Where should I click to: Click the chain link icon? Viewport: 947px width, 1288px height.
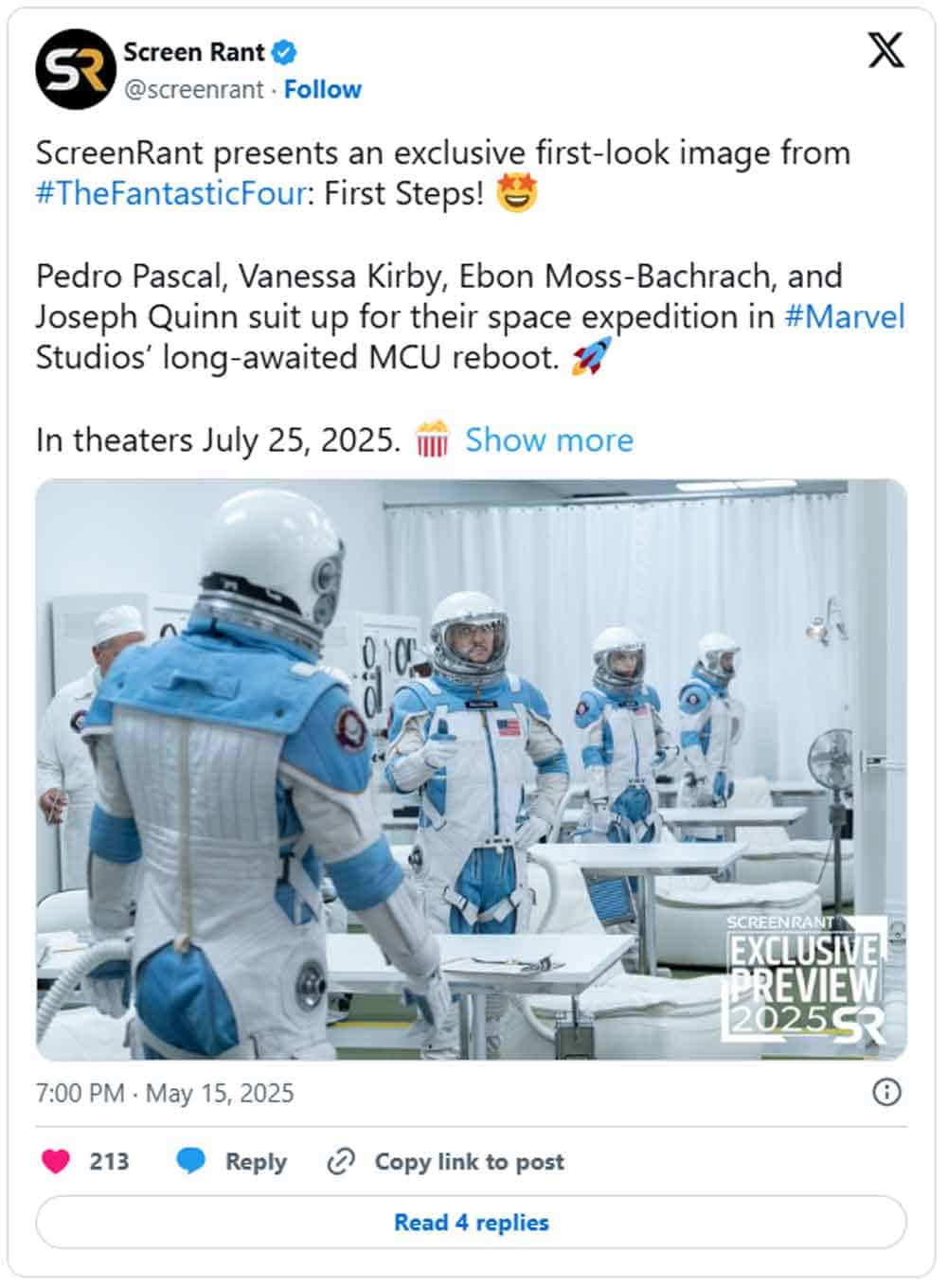point(340,1161)
